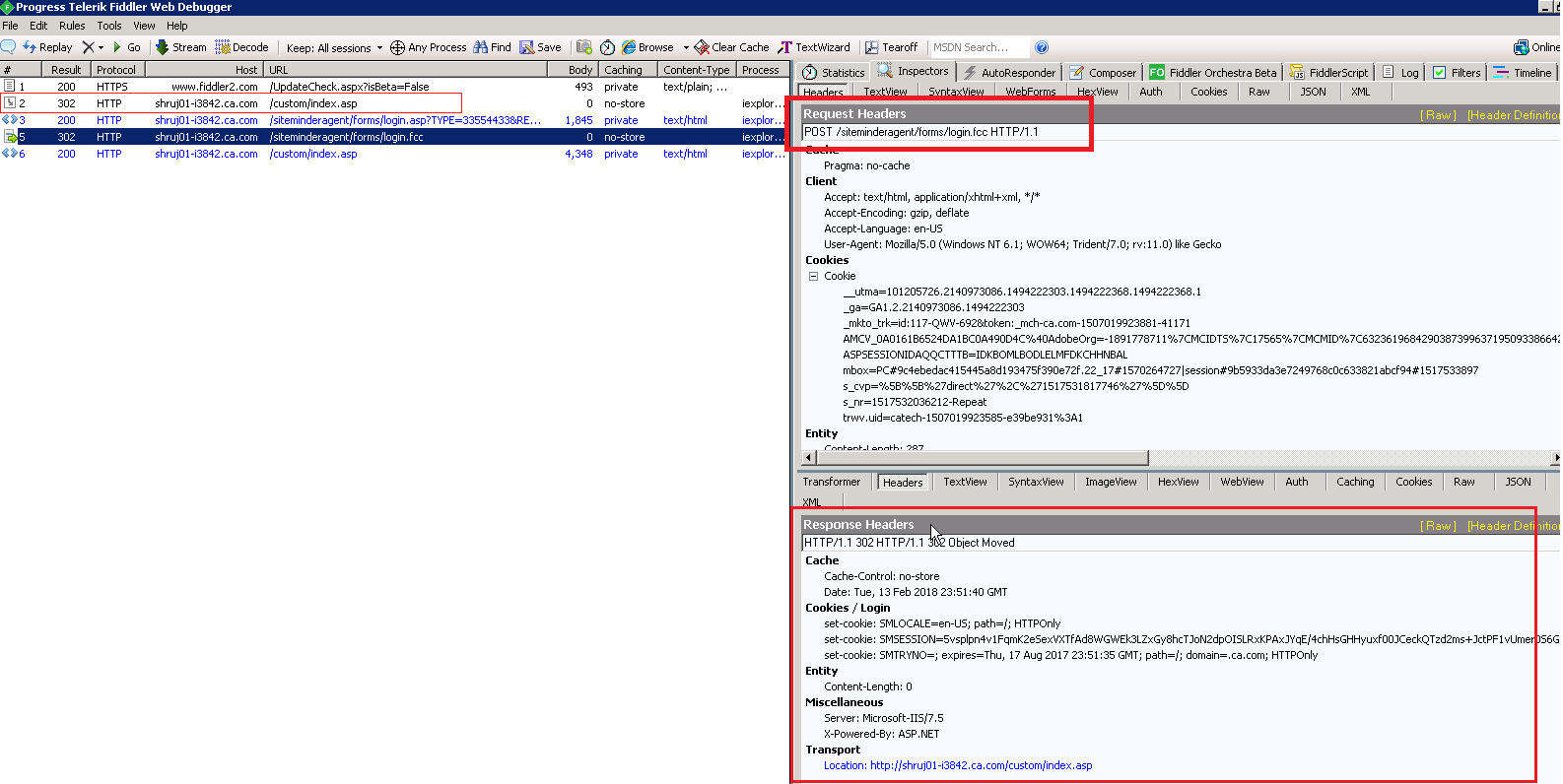
Task: Click the Online status indicator
Action: click(x=1536, y=47)
